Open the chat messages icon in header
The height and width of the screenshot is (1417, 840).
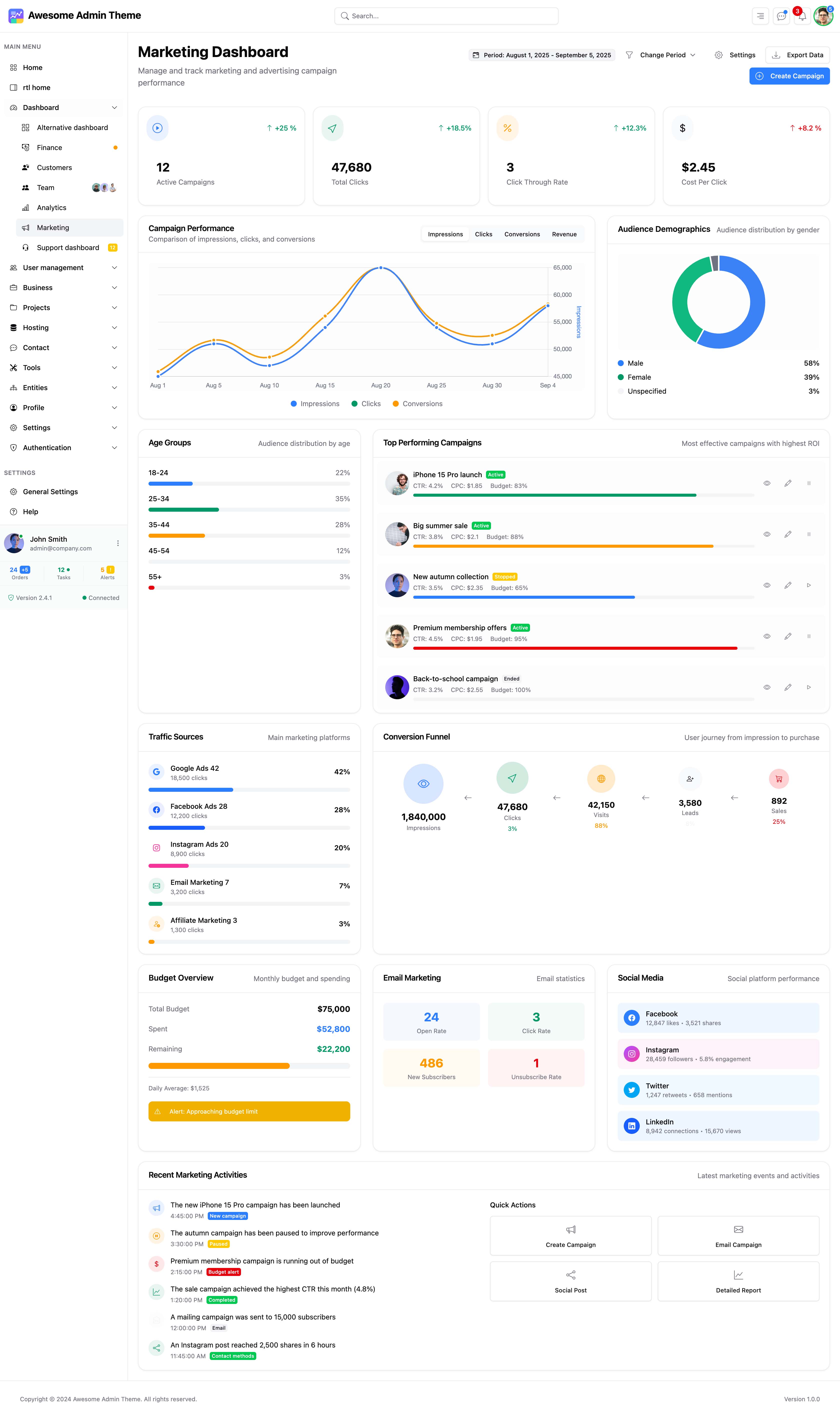pos(781,16)
